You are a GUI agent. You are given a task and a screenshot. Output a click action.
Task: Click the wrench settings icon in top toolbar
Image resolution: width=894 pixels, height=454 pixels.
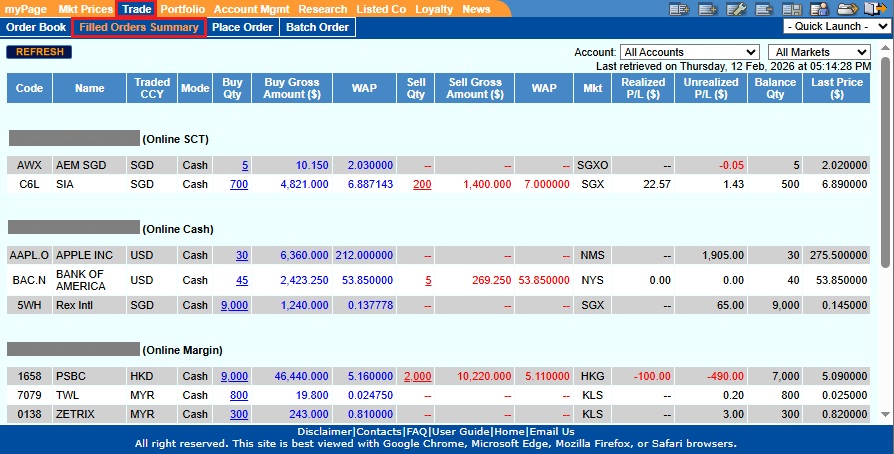tap(736, 9)
